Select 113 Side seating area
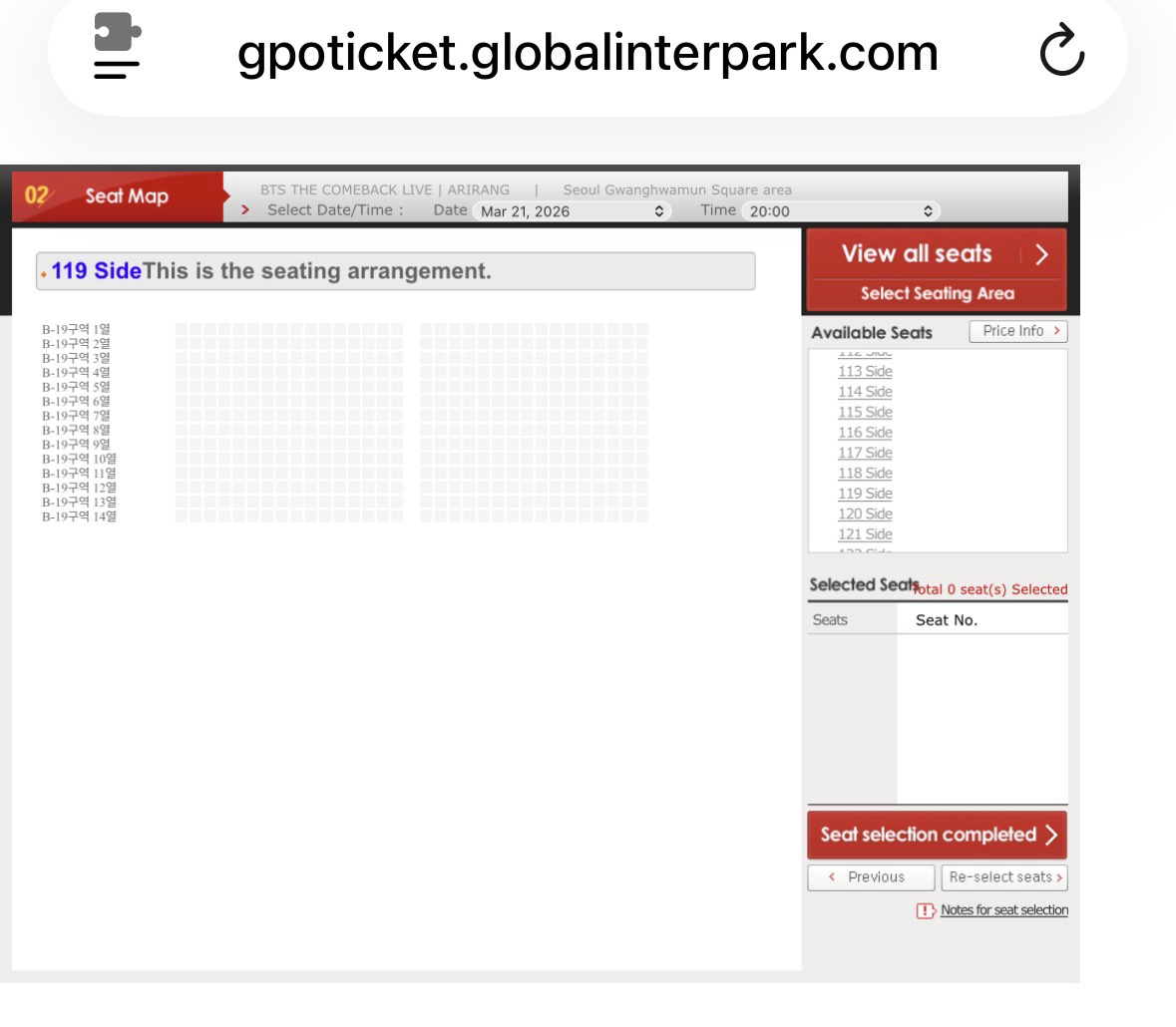 tap(865, 372)
